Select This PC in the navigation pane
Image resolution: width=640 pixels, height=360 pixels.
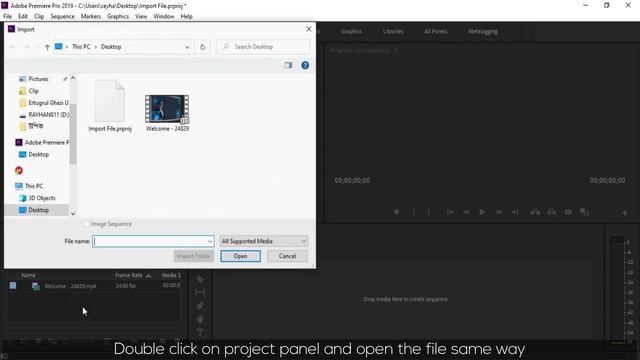[34, 186]
